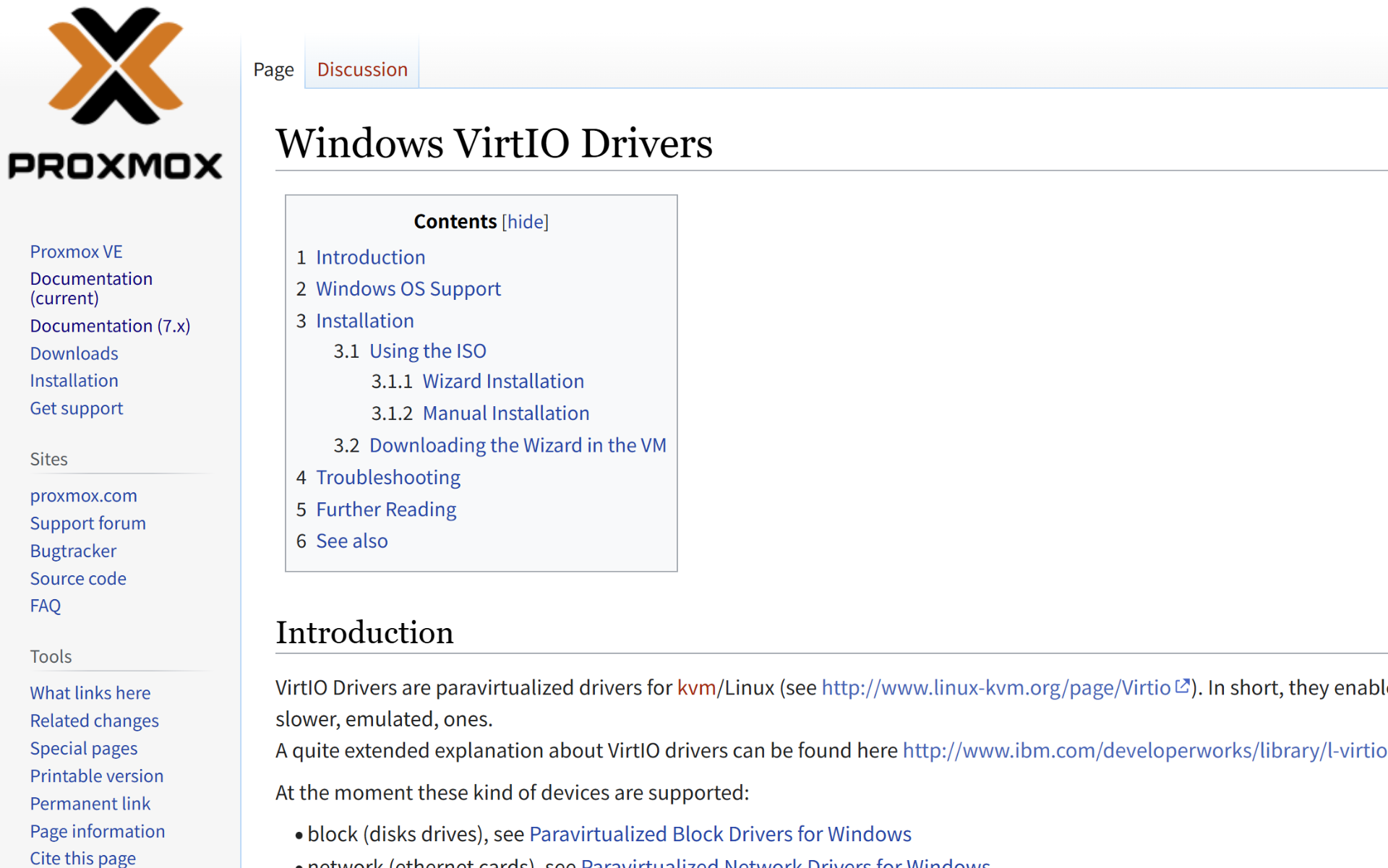Go to Manual Installation subsection
This screenshot has height=868, width=1388.
[505, 413]
